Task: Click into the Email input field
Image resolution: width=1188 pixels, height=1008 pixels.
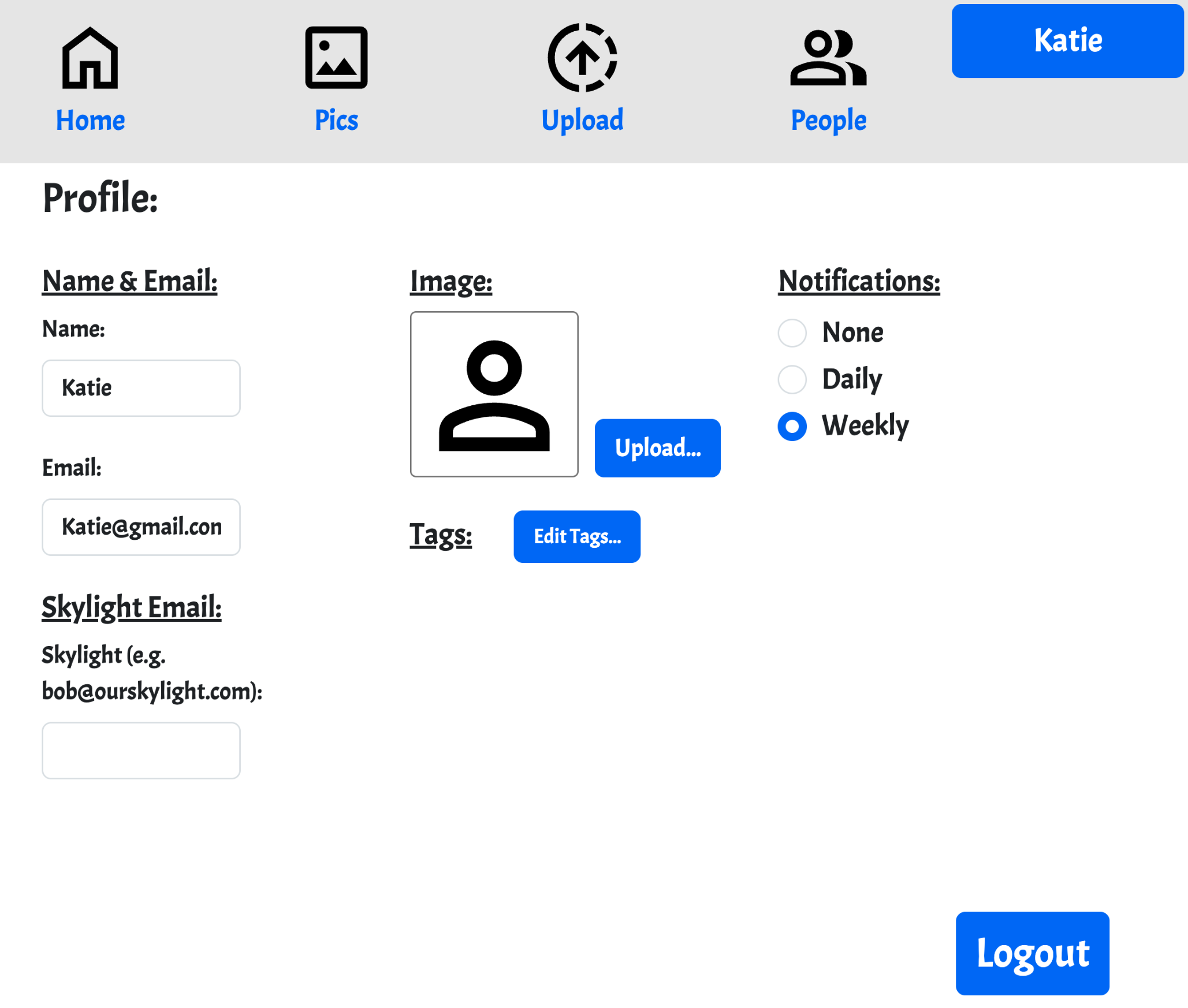Action: pyautogui.click(x=141, y=527)
